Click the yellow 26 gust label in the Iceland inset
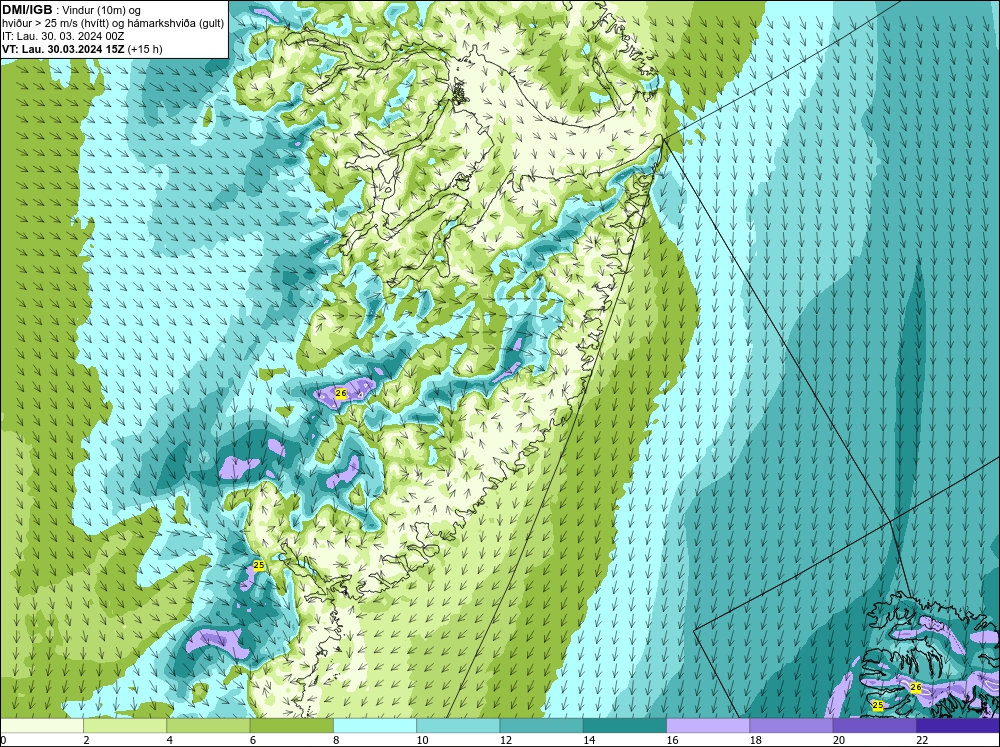The width and height of the screenshot is (1000, 747). tap(916, 687)
